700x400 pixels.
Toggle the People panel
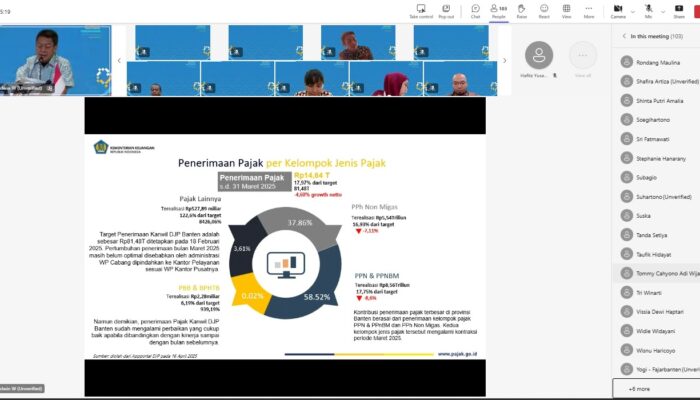pyautogui.click(x=498, y=11)
